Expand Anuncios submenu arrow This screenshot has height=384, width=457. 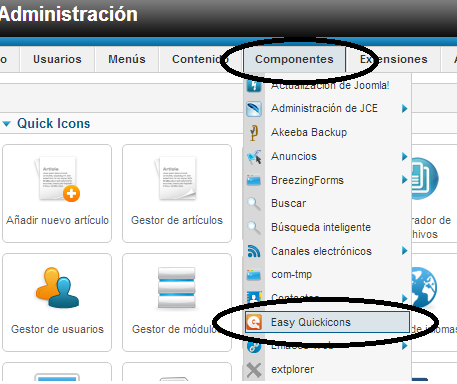coord(404,156)
